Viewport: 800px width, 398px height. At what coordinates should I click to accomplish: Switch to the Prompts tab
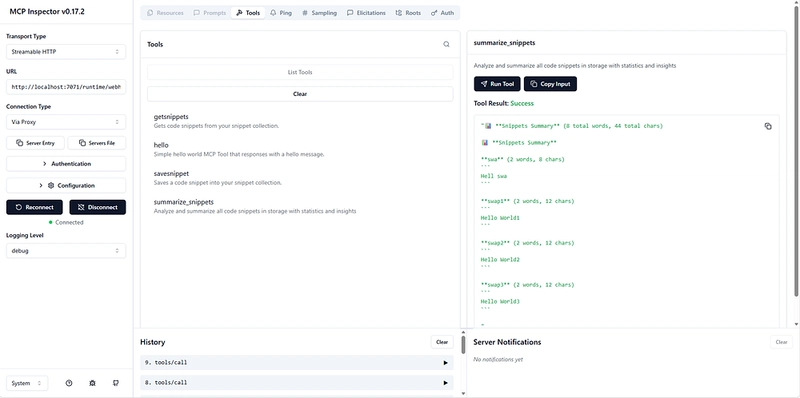pos(209,13)
